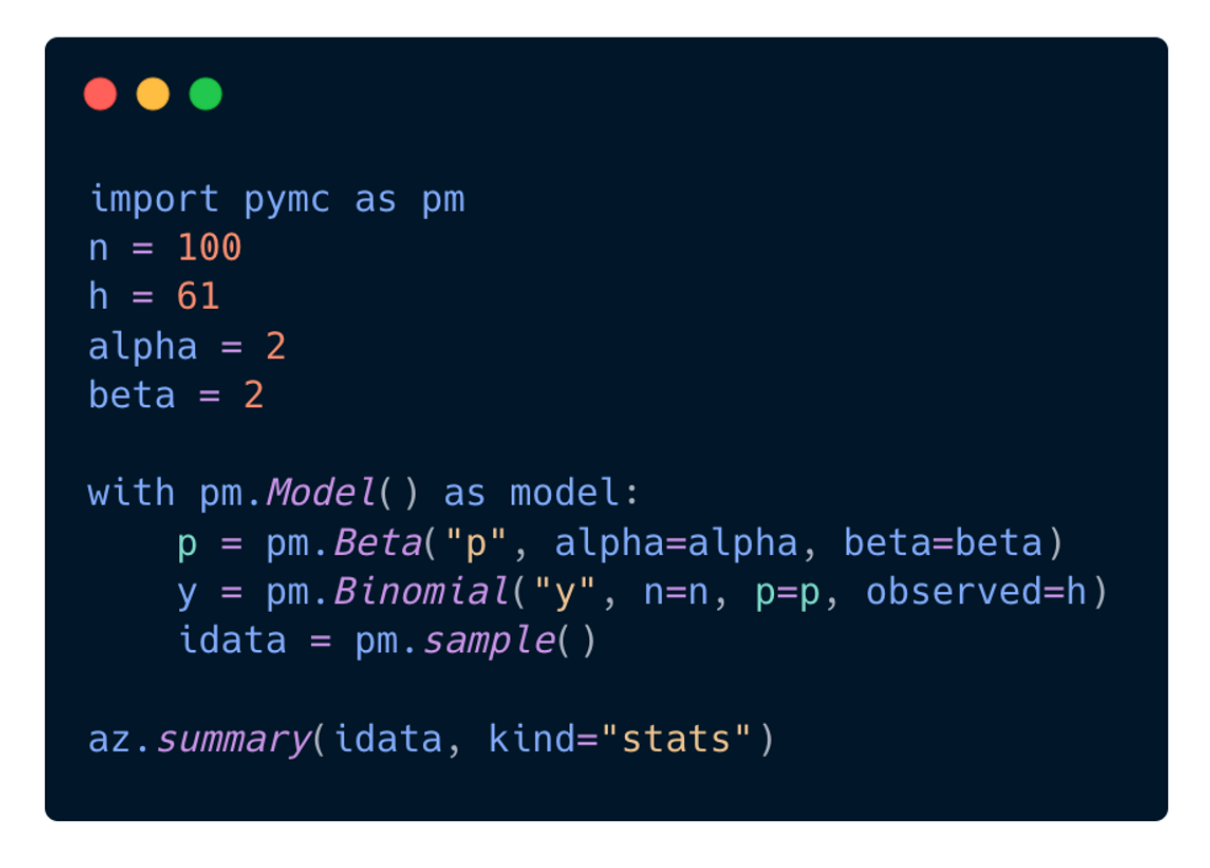
Task: Click the yellow minimize dot
Action: pos(153,94)
